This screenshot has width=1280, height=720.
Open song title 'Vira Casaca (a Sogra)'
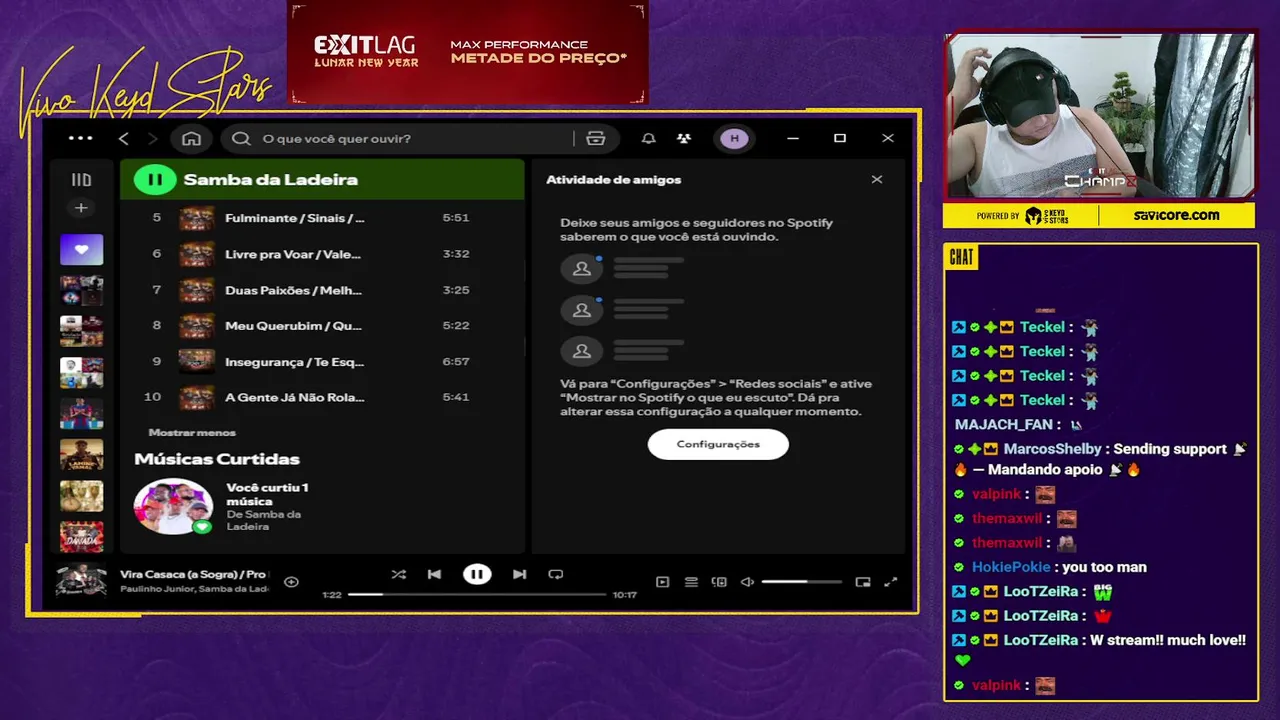pyautogui.click(x=180, y=574)
